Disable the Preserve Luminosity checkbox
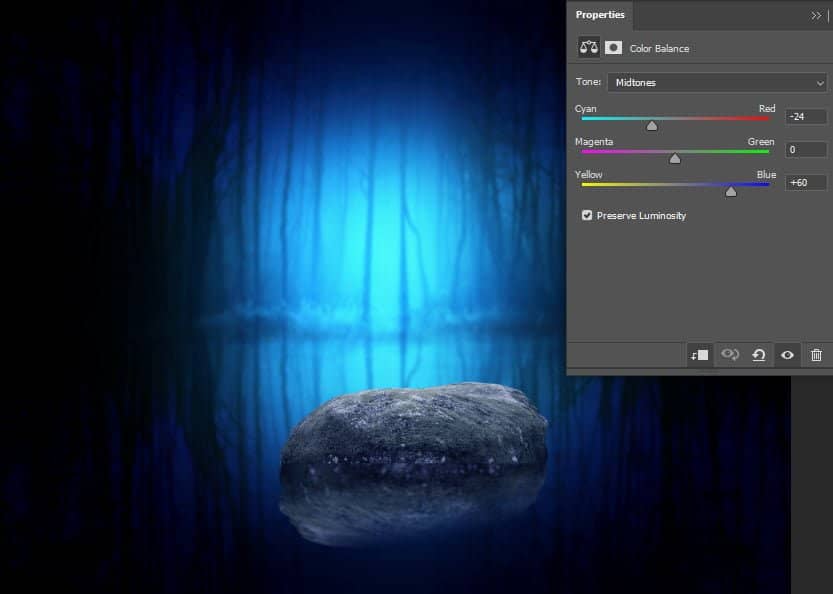This screenshot has width=833, height=594. 586,215
